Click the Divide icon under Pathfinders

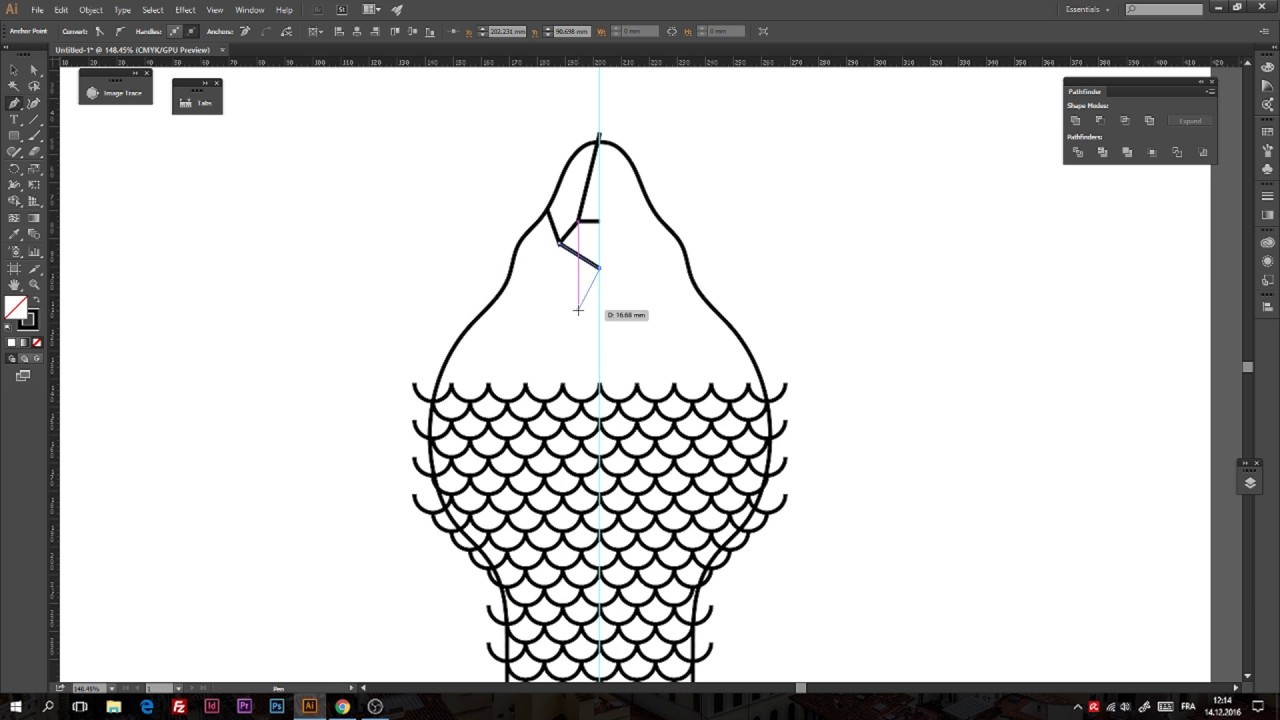[x=1077, y=153]
